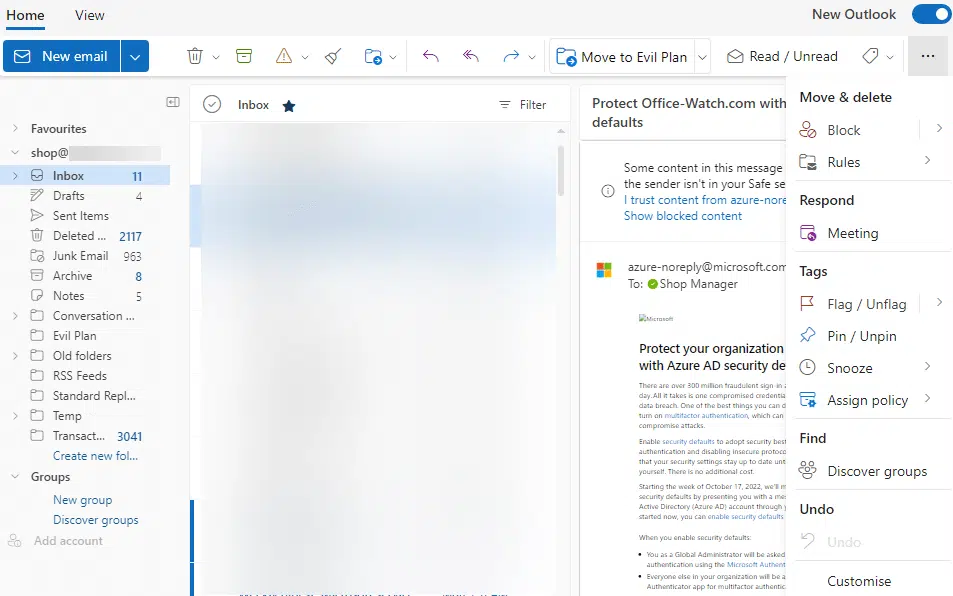The image size is (953, 596).
Task: Open the Deleted items folder
Action: [x=85, y=236]
